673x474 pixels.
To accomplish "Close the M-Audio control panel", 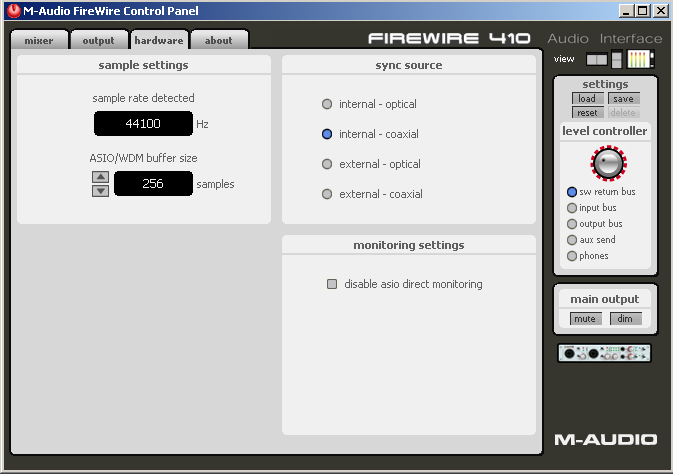I will [x=660, y=11].
